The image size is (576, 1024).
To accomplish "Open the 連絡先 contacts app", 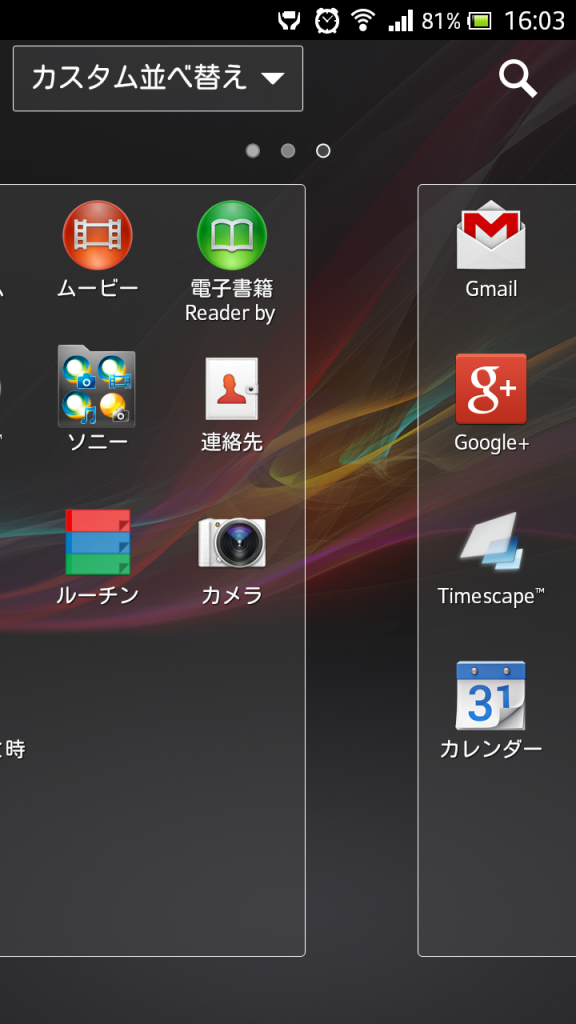I will 231,389.
